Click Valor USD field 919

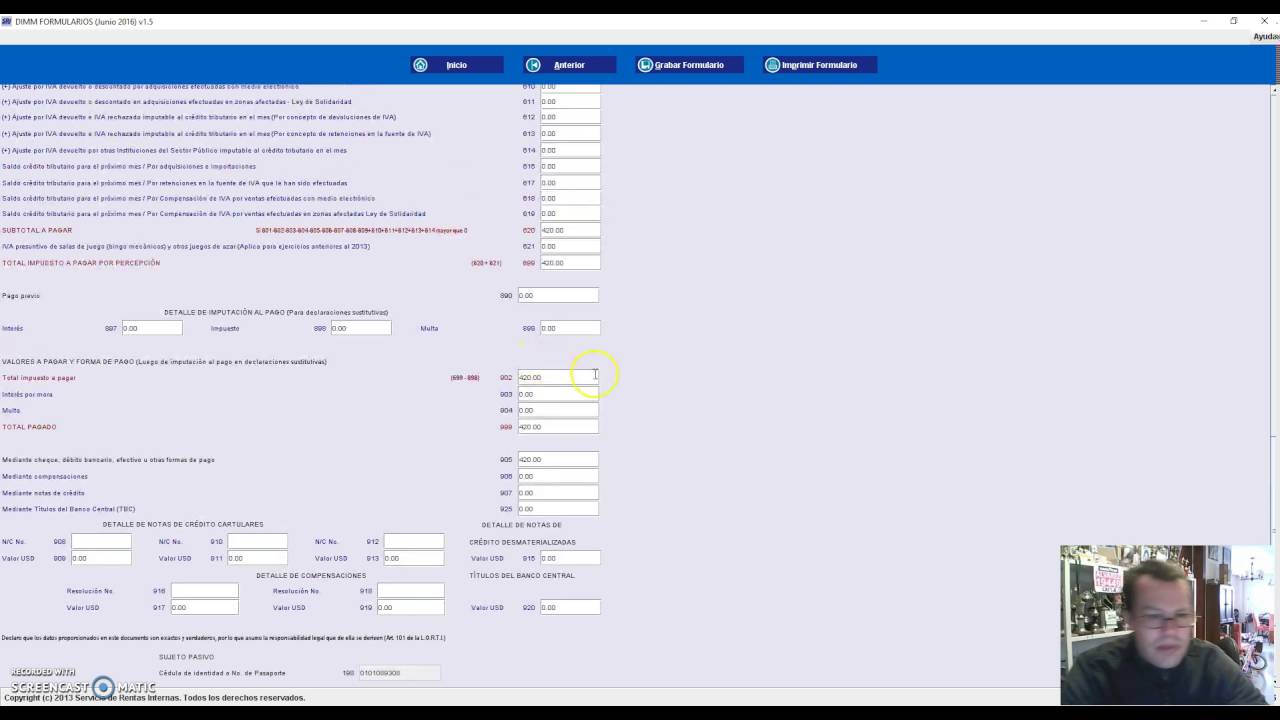click(410, 607)
